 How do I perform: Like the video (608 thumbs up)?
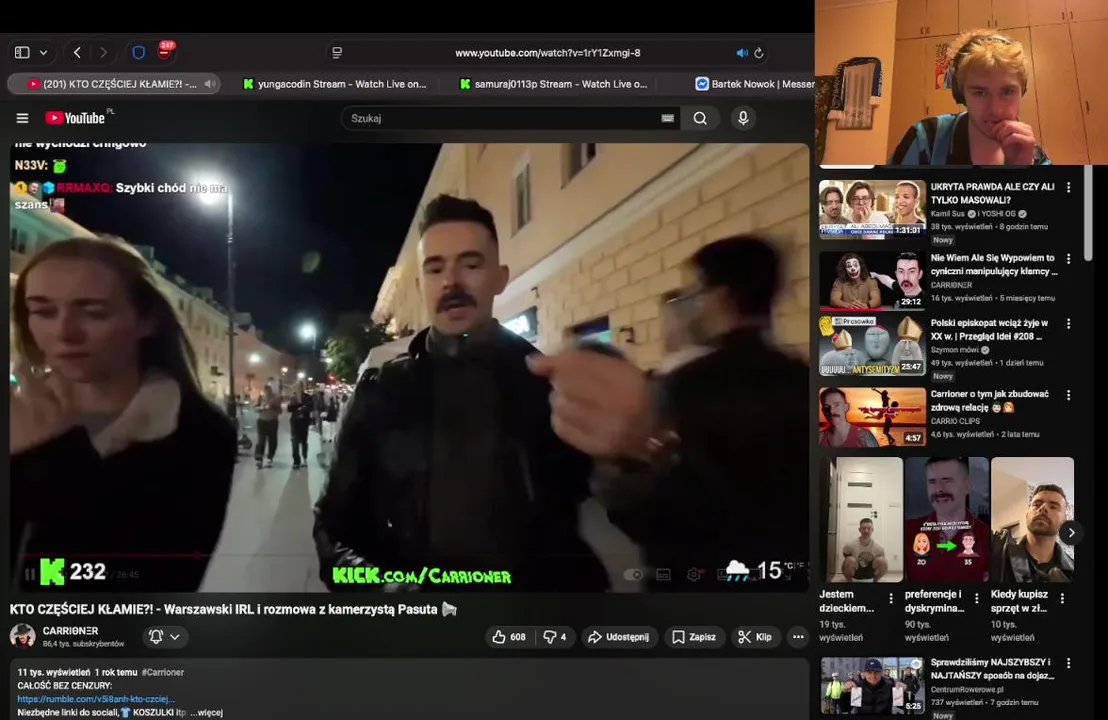click(x=509, y=637)
